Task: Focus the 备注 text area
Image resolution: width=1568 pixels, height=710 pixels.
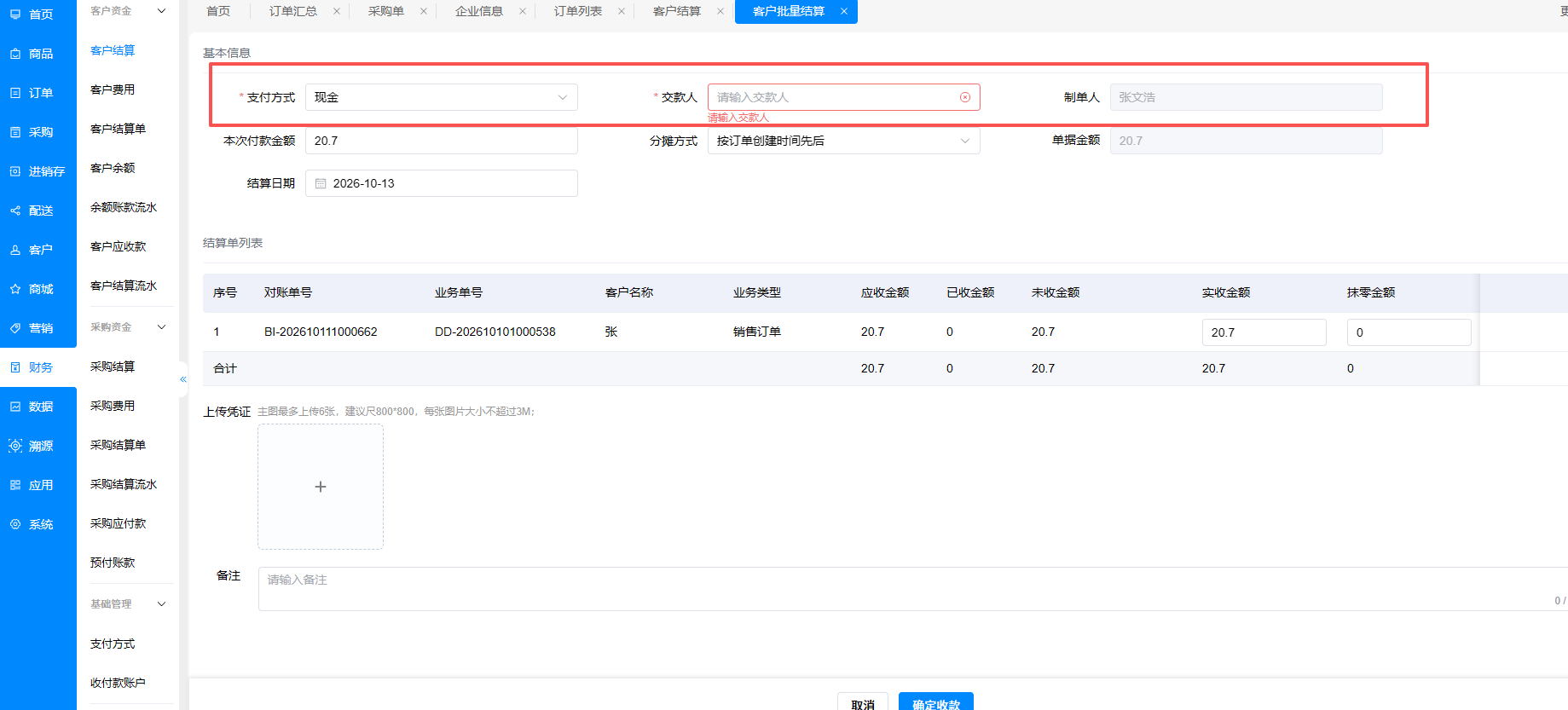Action: pos(913,589)
